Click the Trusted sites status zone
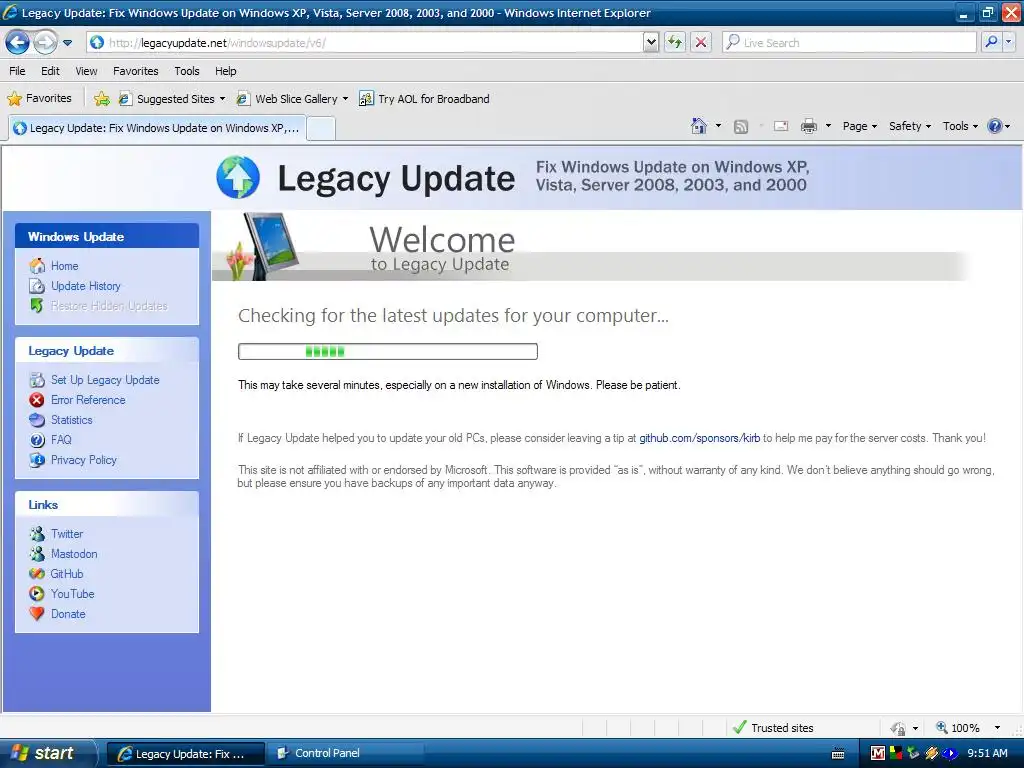This screenshot has height=768, width=1024. tap(773, 728)
